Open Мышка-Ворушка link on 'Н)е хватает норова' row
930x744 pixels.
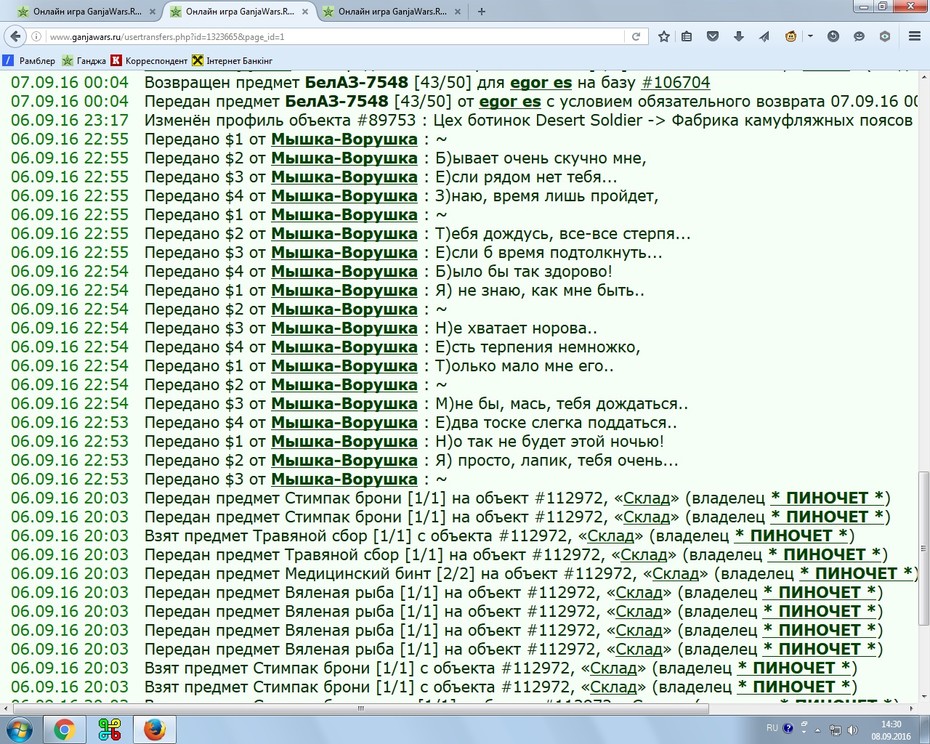344,328
